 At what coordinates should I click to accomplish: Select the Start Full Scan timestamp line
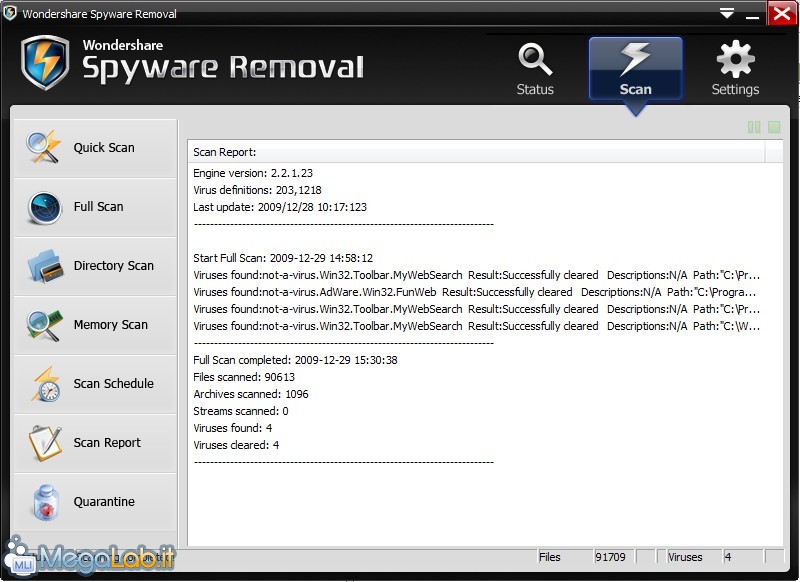(x=283, y=258)
